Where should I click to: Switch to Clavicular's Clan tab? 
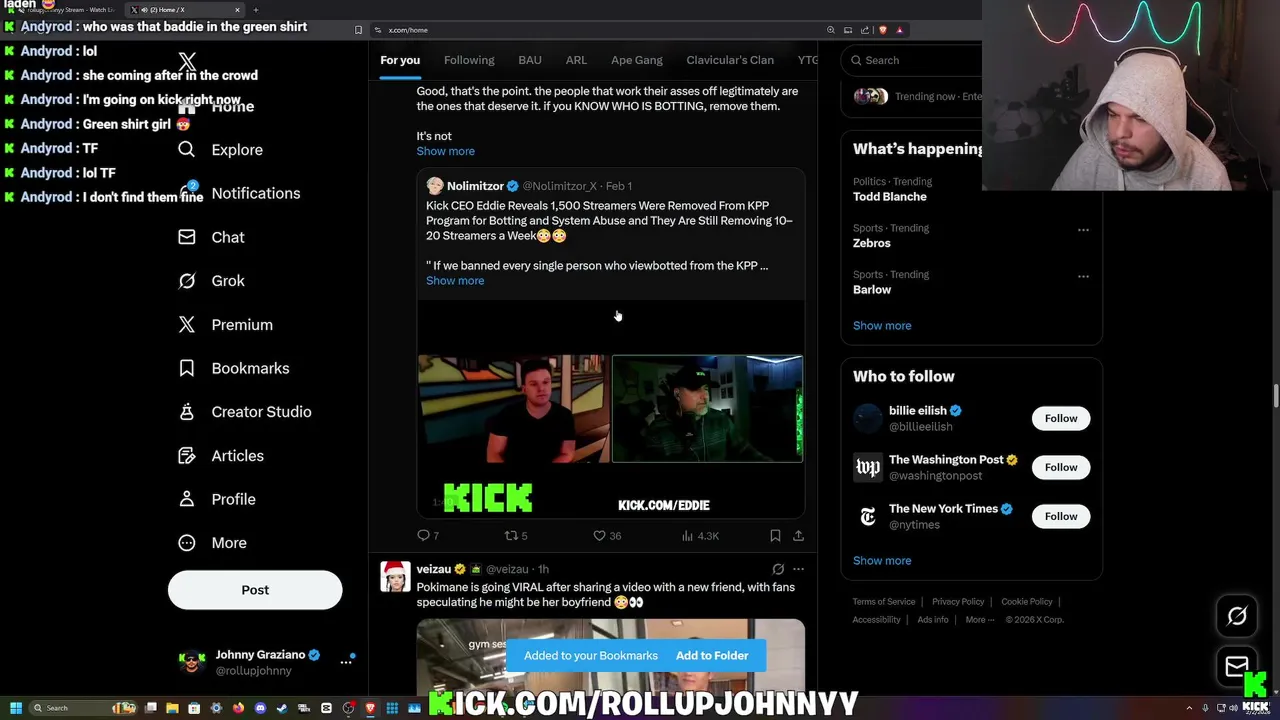pos(730,60)
